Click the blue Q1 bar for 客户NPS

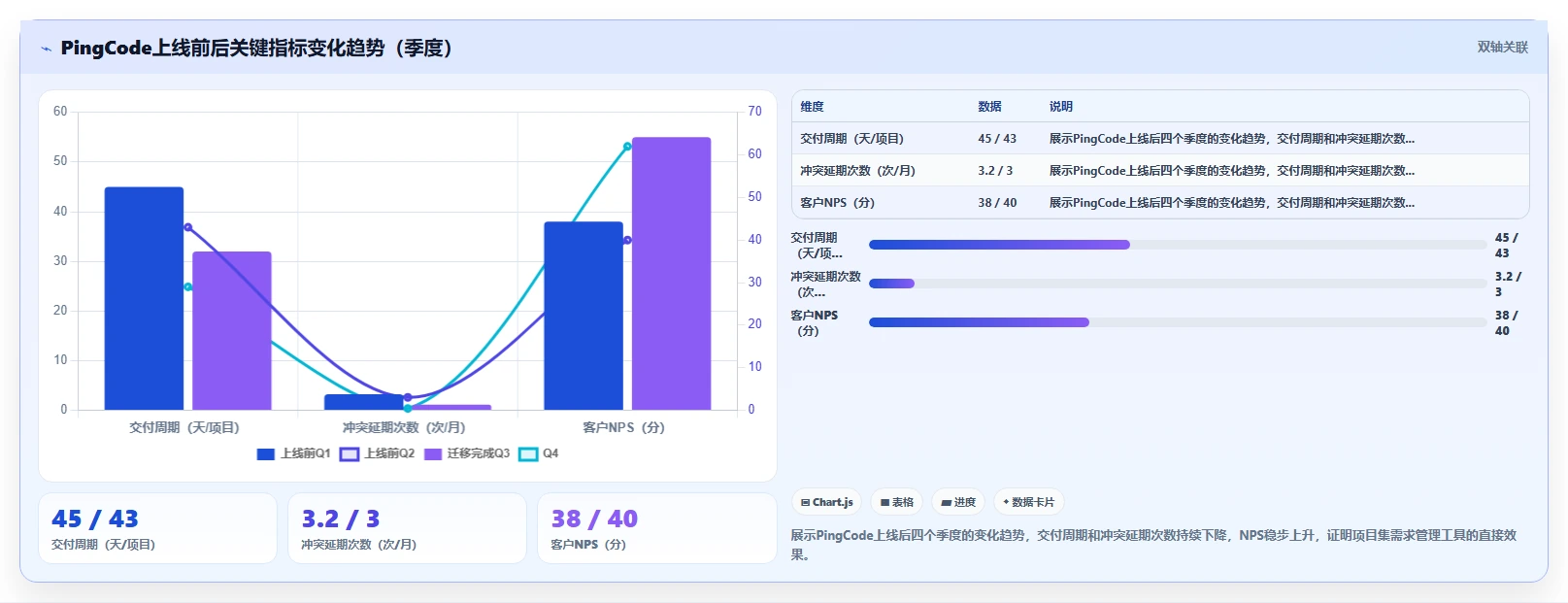pyautogui.click(x=584, y=316)
